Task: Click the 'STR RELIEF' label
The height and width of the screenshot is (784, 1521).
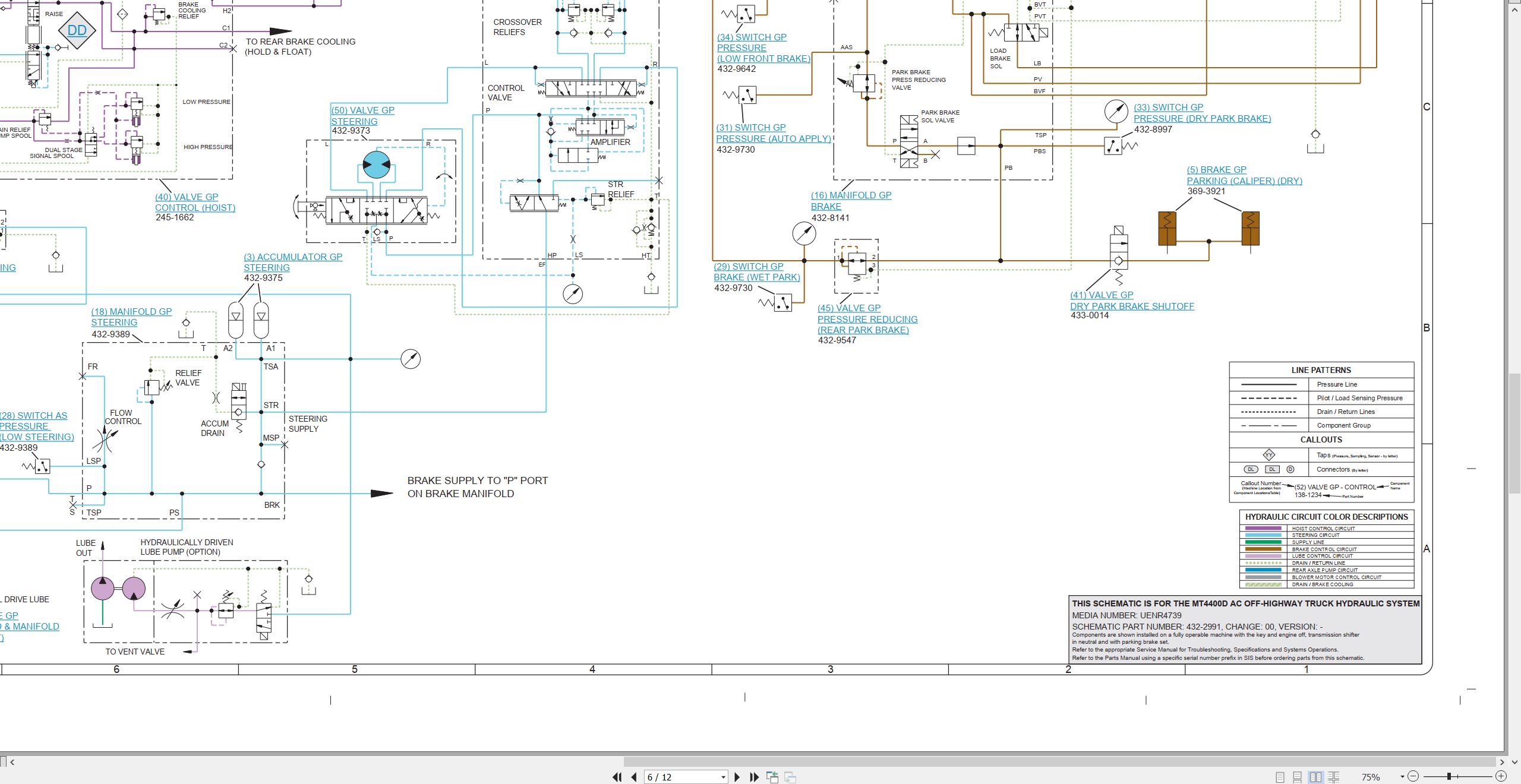Action: [x=621, y=189]
